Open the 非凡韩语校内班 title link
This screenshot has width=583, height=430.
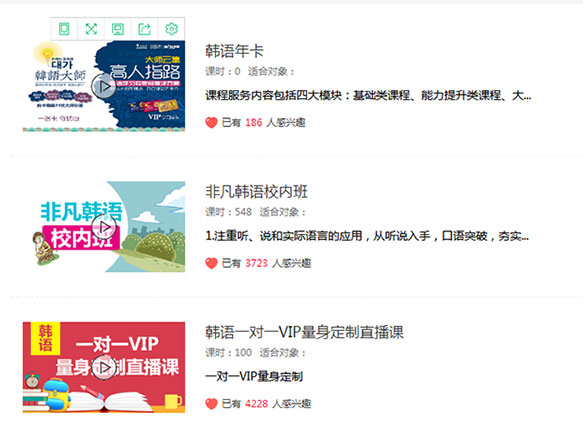(x=257, y=191)
